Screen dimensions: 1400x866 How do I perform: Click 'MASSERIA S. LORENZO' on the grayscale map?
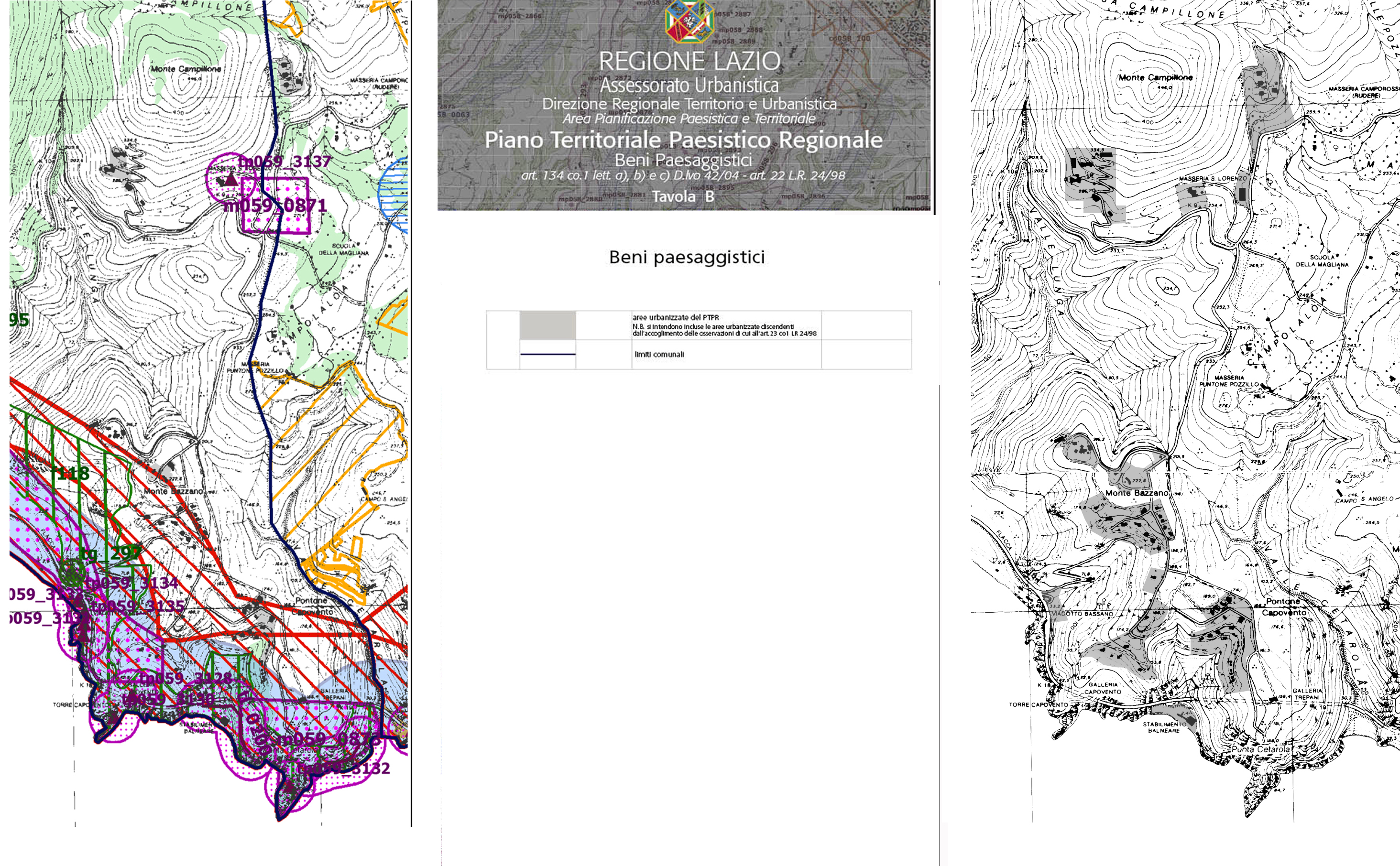click(x=1213, y=179)
